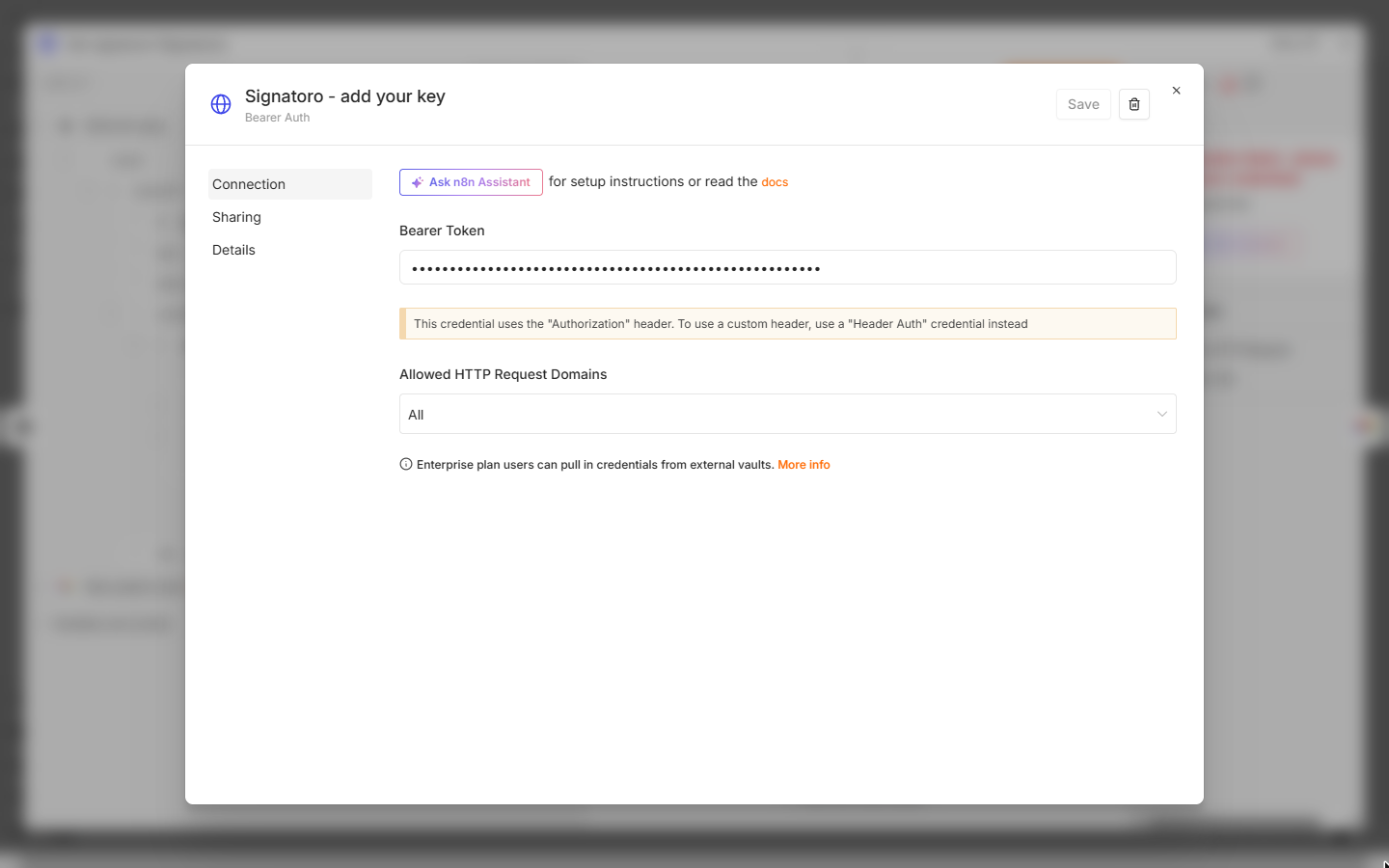The width and height of the screenshot is (1389, 868).
Task: Click the Authorization header notice banner
Action: coord(787,324)
